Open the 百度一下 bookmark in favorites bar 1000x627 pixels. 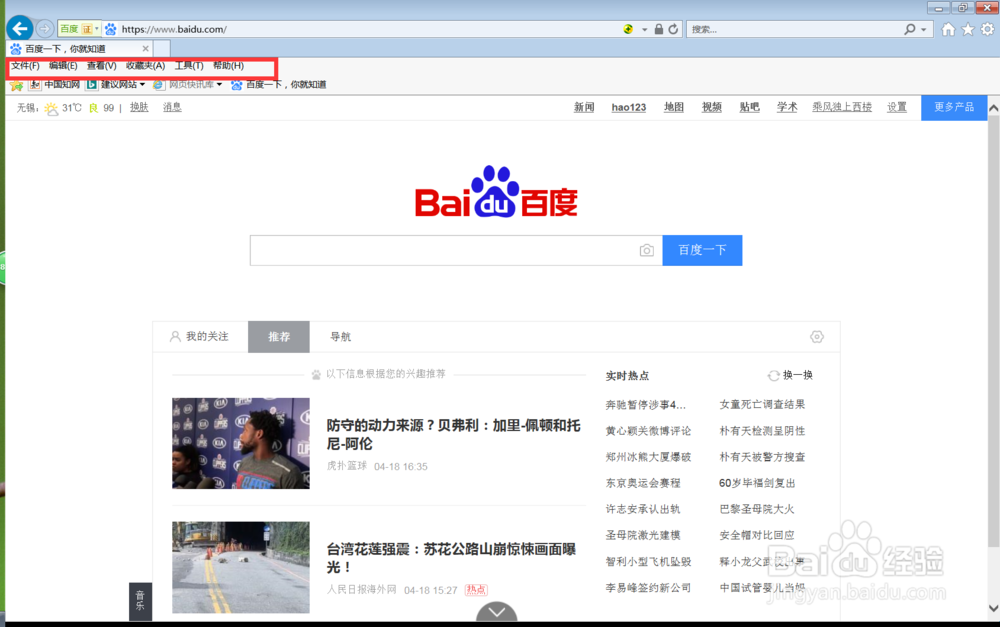[x=279, y=85]
